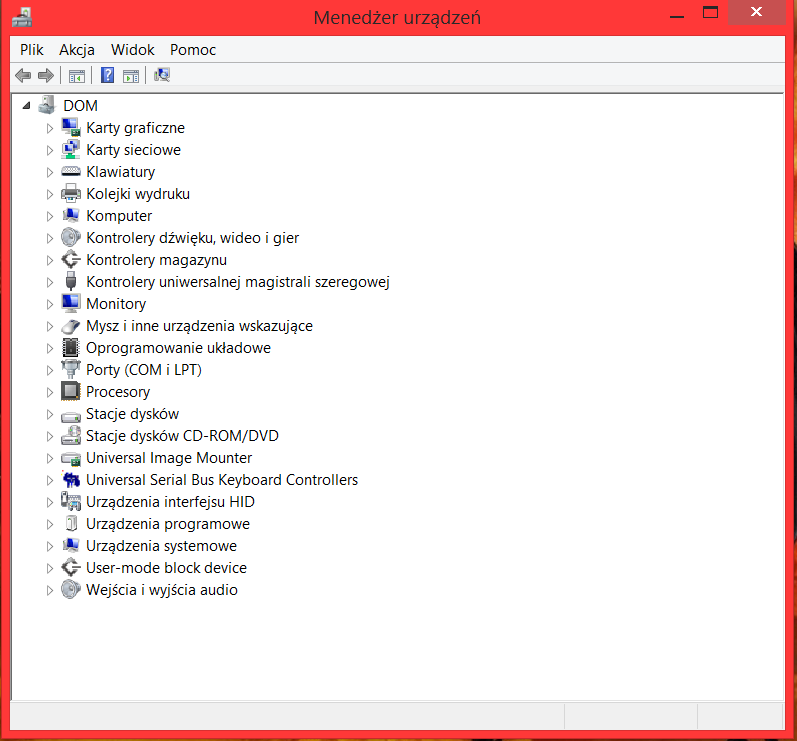Screen dimensions: 797x741
Task: Click the Oprogramowanie układowe chip icon
Action: 71,348
